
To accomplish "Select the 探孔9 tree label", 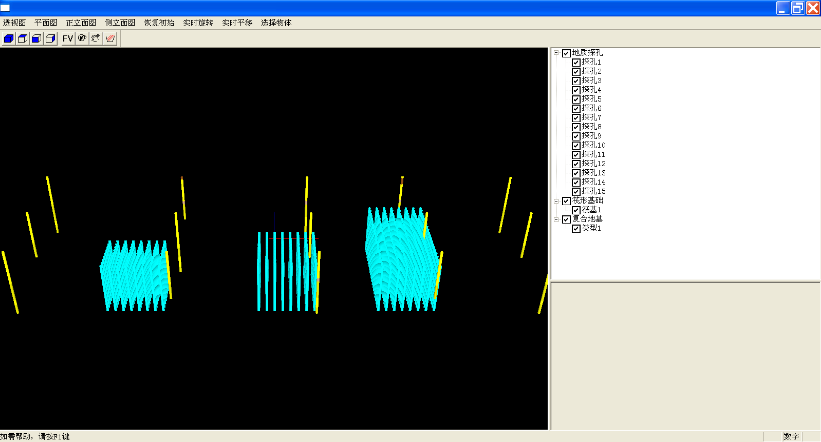I will [592, 136].
